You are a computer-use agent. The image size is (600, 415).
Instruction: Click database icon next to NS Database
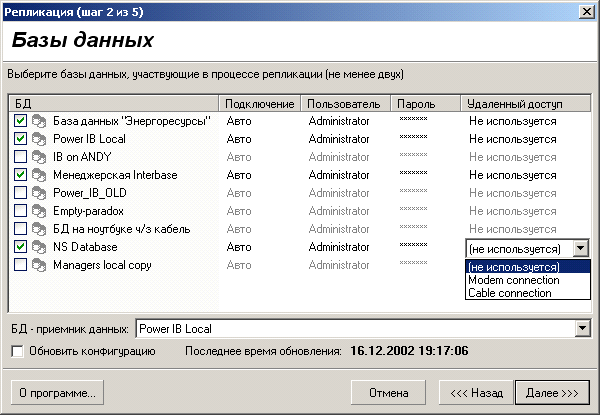[39, 247]
